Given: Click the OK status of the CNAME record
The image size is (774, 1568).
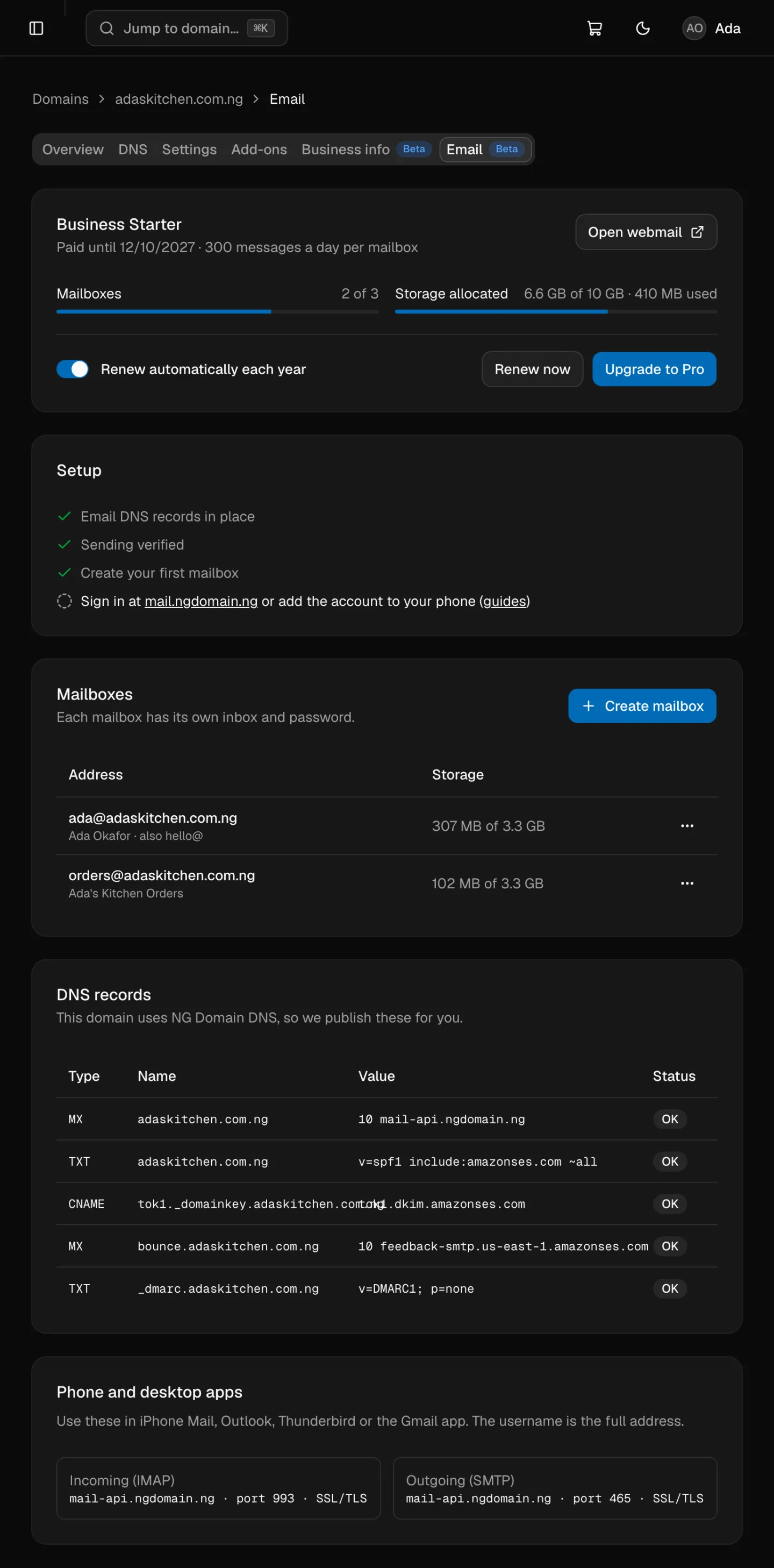Looking at the screenshot, I should click(x=670, y=1203).
